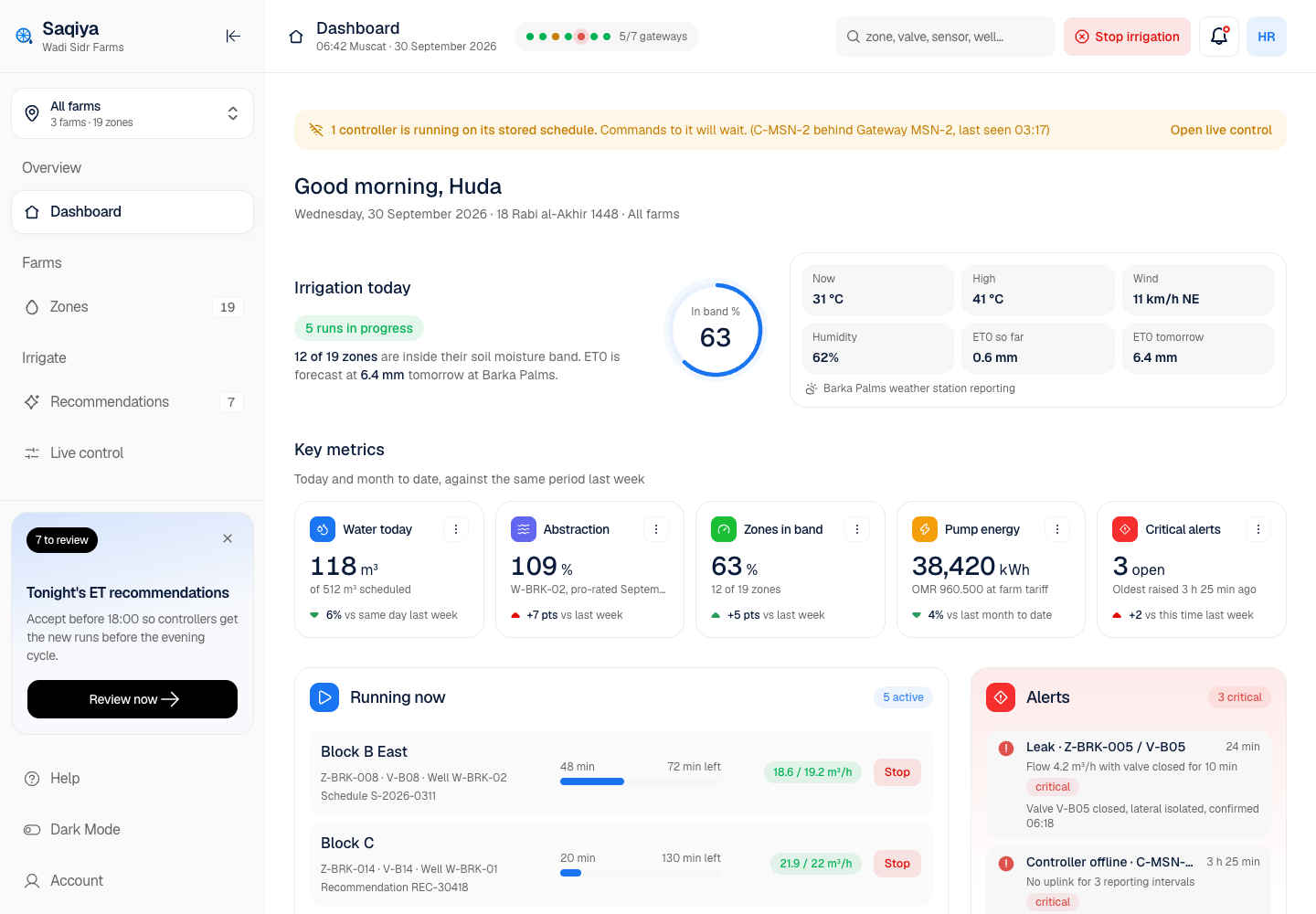Toggle Dark Mode in the sidebar
Viewport: 1316px width, 914px height.
click(x=133, y=830)
